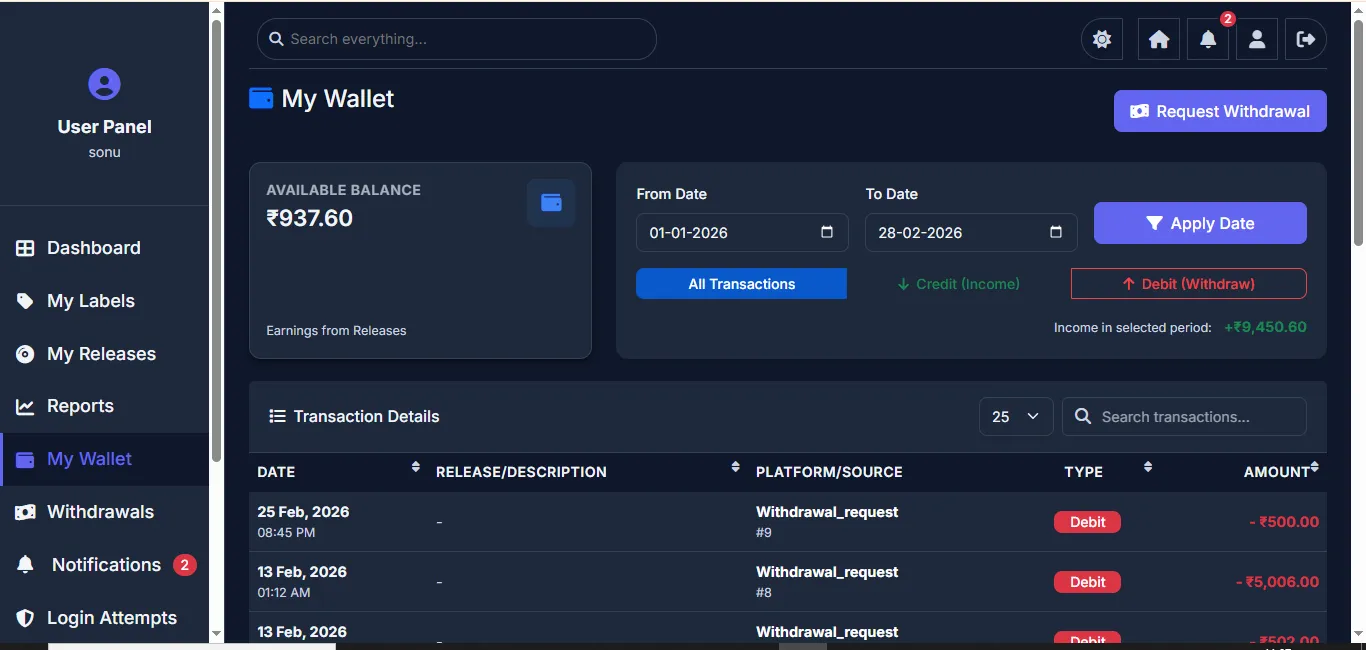
Task: Click the 25 Feb, 2026 date cell
Action: 303,521
